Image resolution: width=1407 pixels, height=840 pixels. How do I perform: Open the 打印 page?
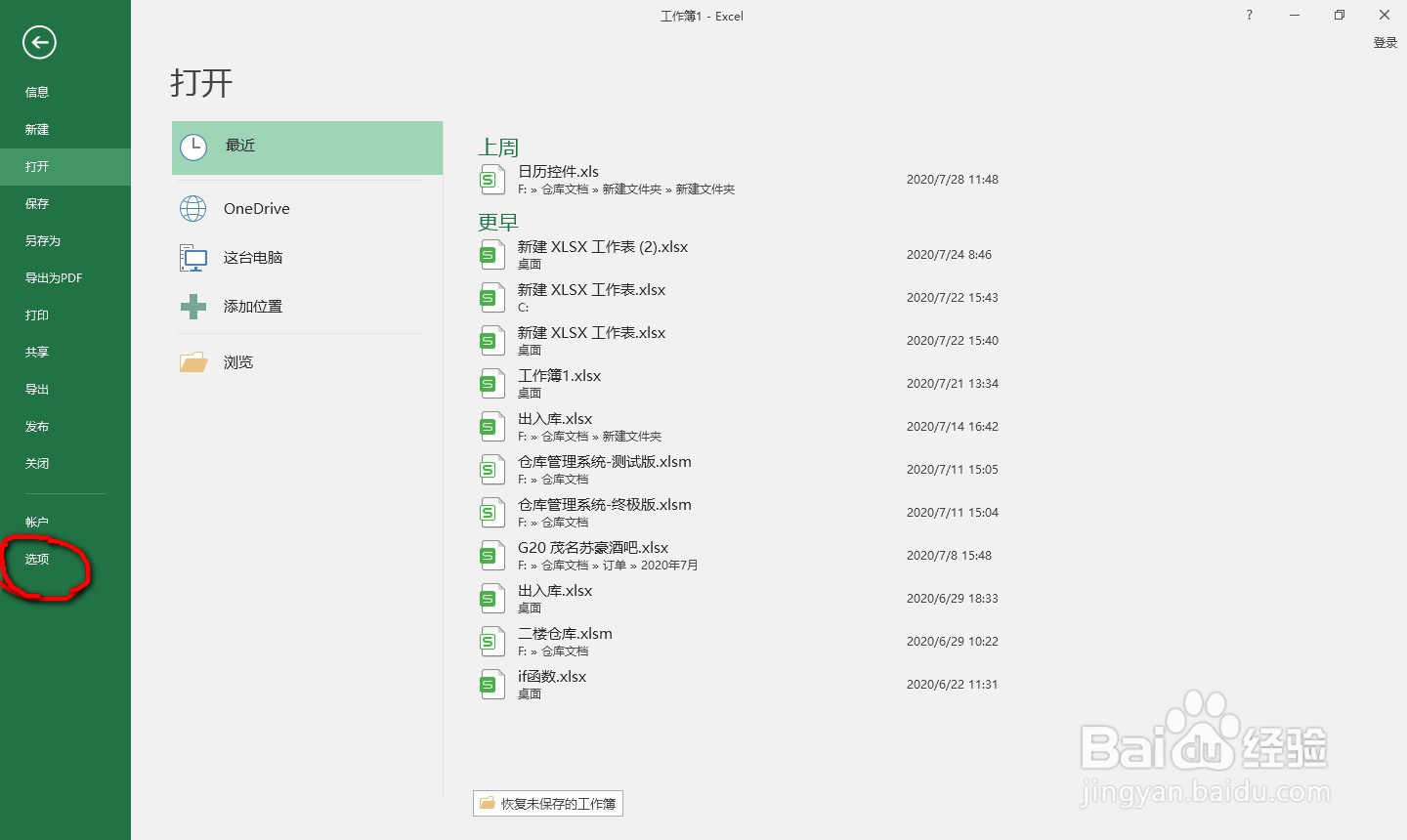[65, 315]
